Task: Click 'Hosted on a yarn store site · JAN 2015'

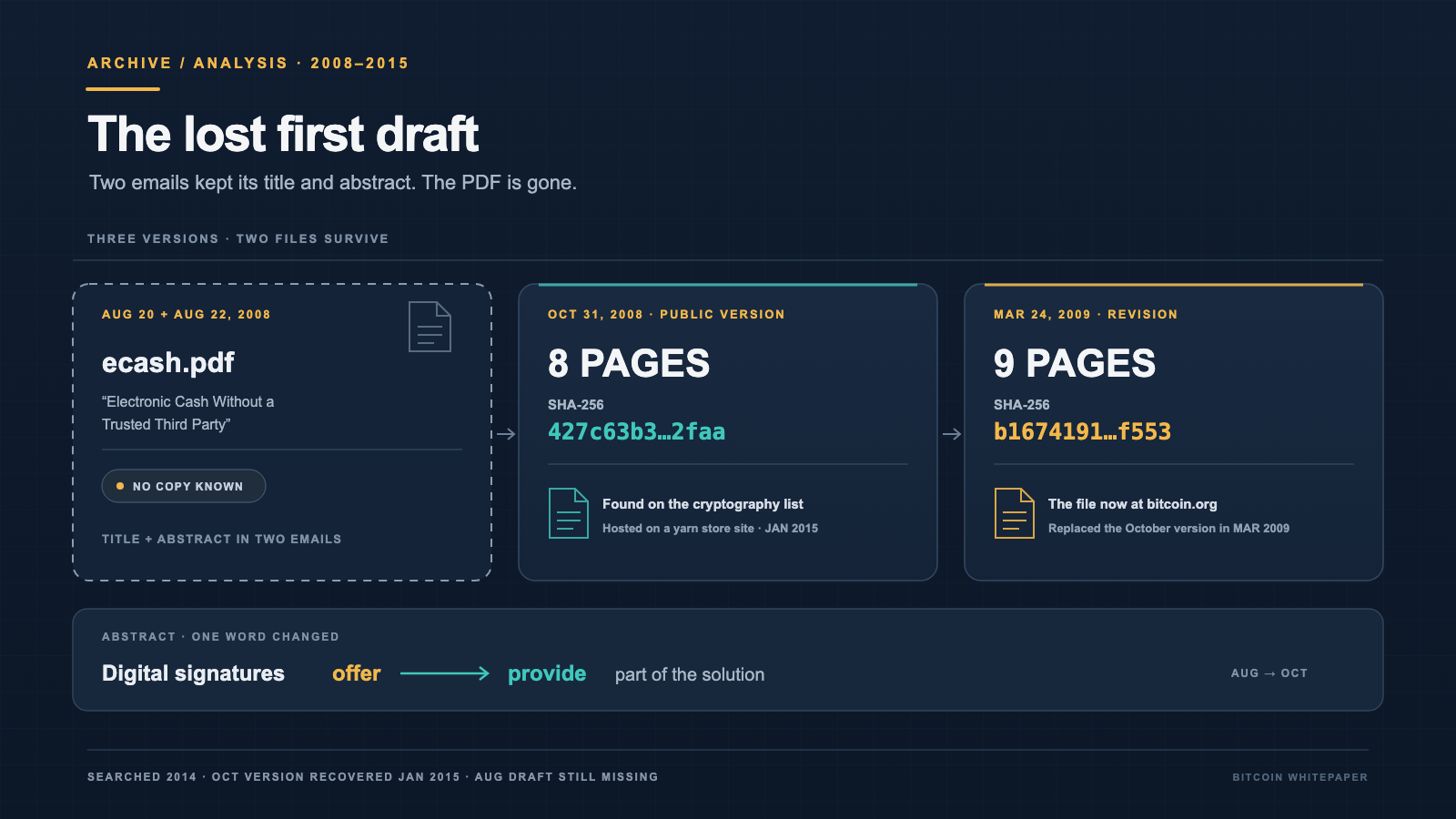Action: tap(710, 528)
